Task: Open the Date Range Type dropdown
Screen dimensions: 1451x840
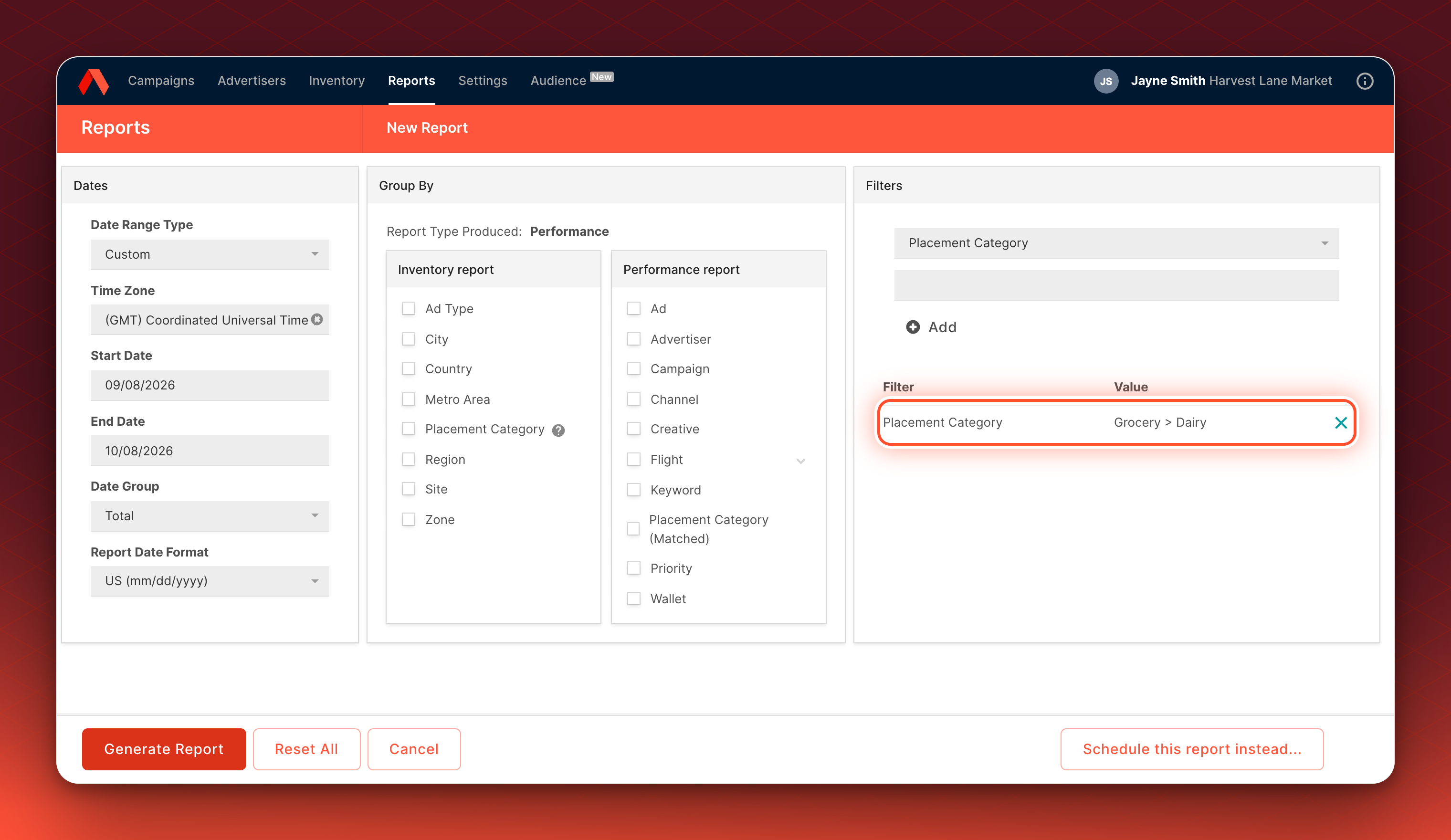Action: point(210,254)
